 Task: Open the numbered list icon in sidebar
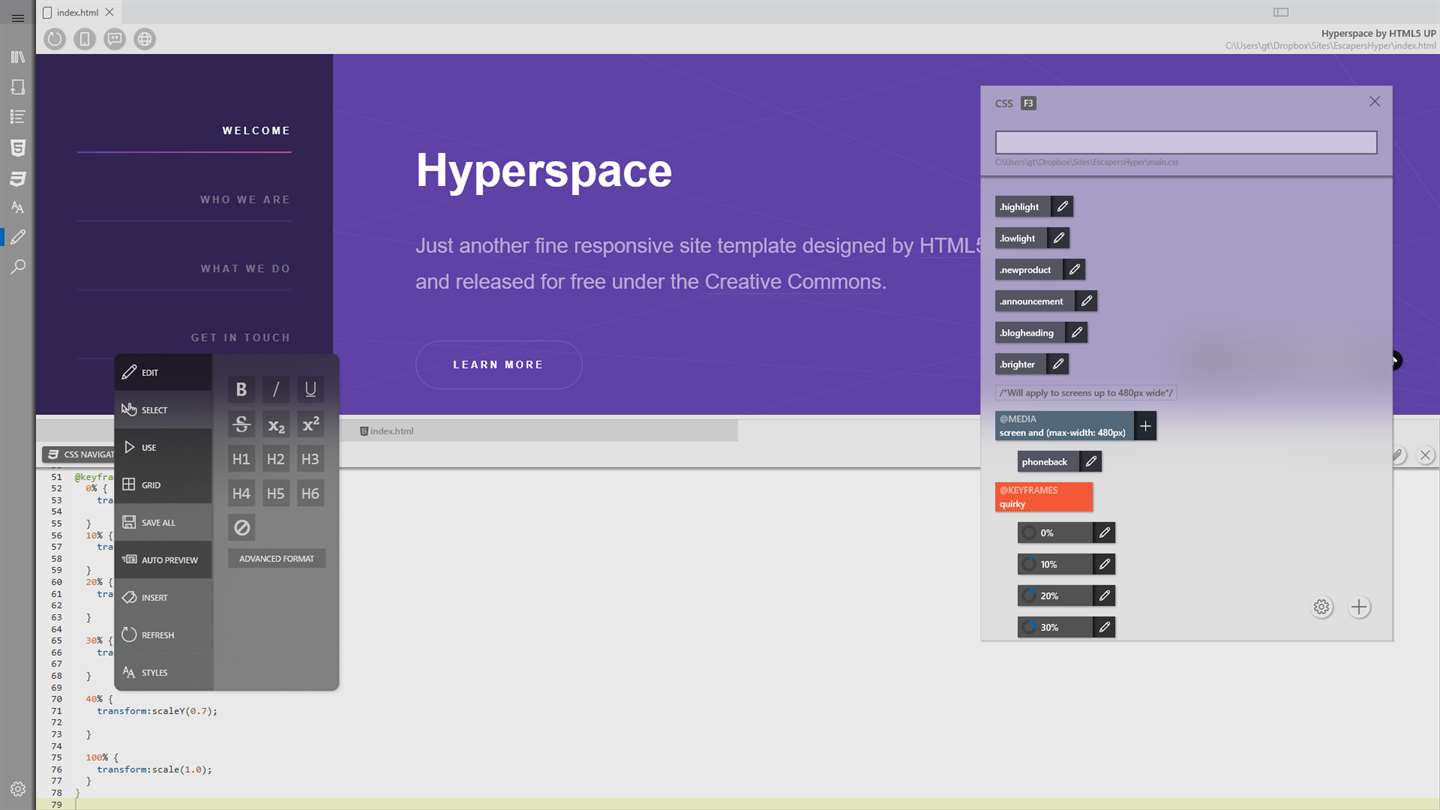pyautogui.click(x=17, y=117)
